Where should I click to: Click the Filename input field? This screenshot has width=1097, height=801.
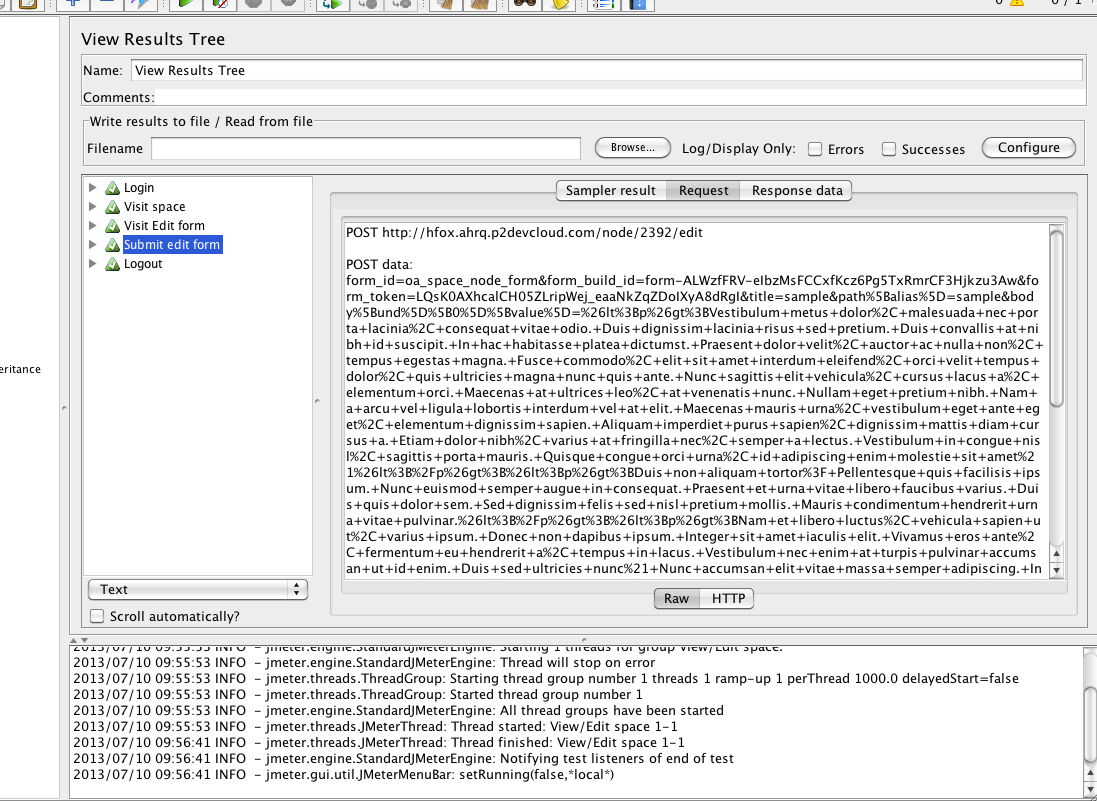pyautogui.click(x=366, y=148)
